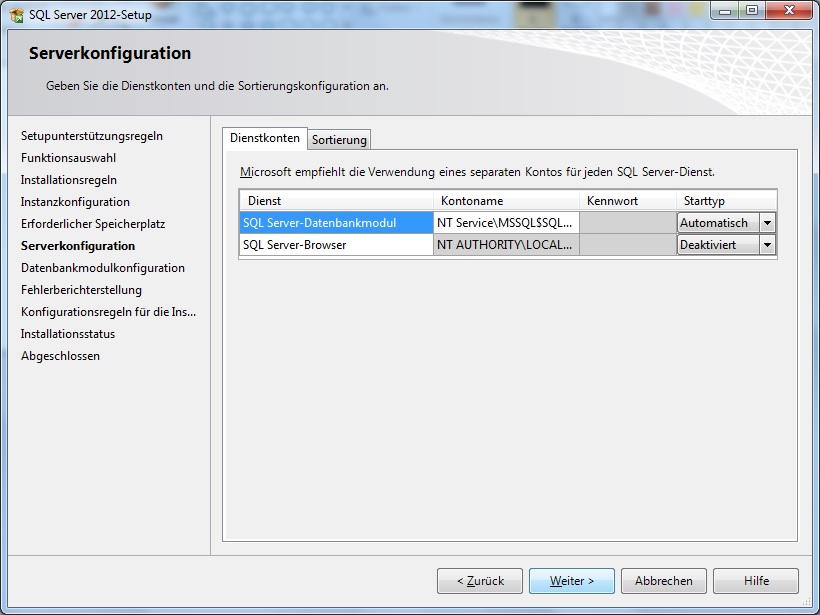Select the Dienstkonten tab
The width and height of the screenshot is (820, 615).
click(x=265, y=138)
